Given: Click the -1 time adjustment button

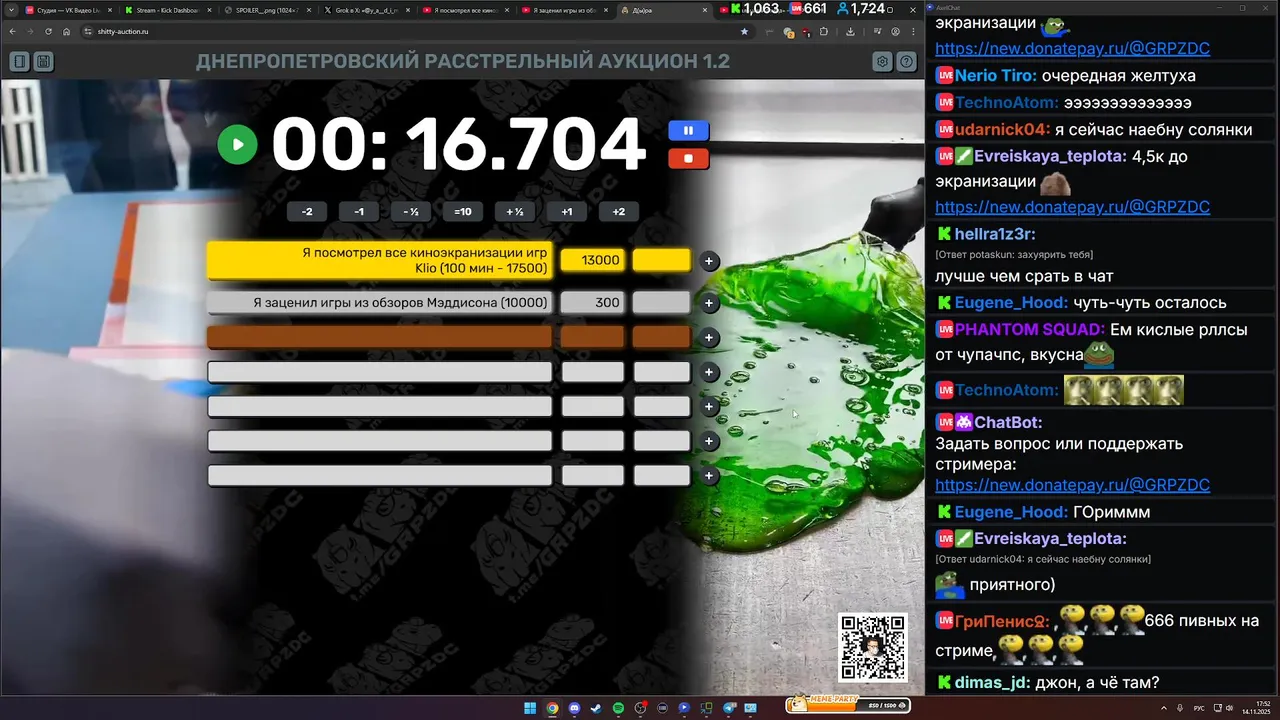Looking at the screenshot, I should [x=359, y=212].
